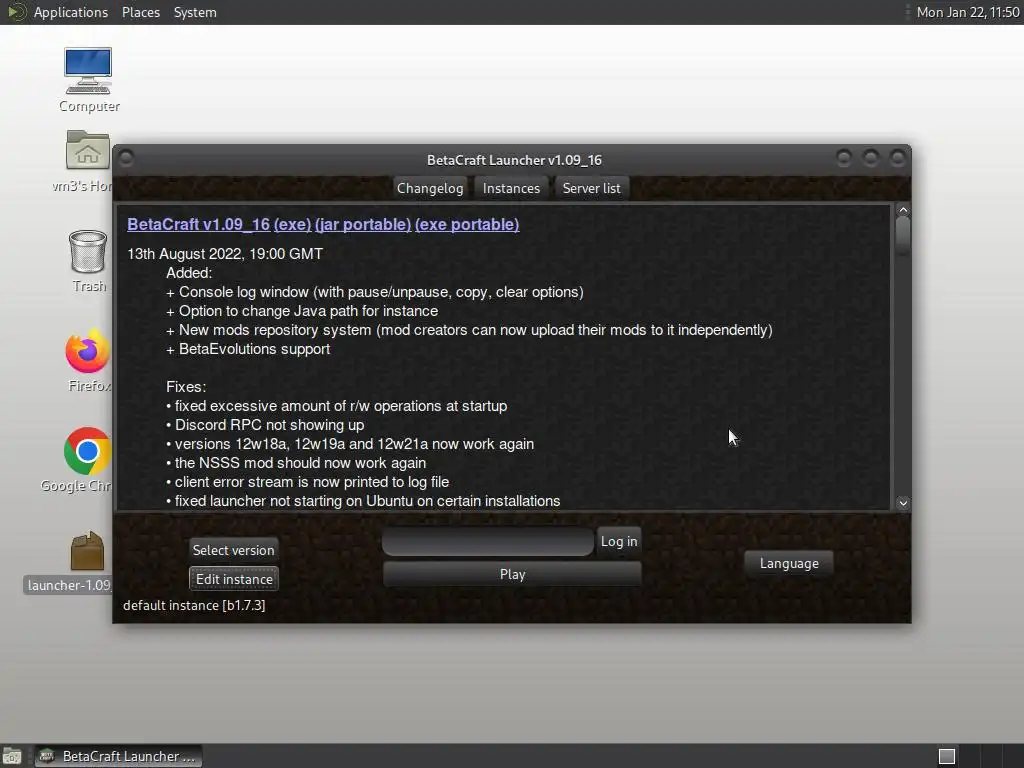Open the Places menu
The image size is (1024, 768).
(x=141, y=12)
